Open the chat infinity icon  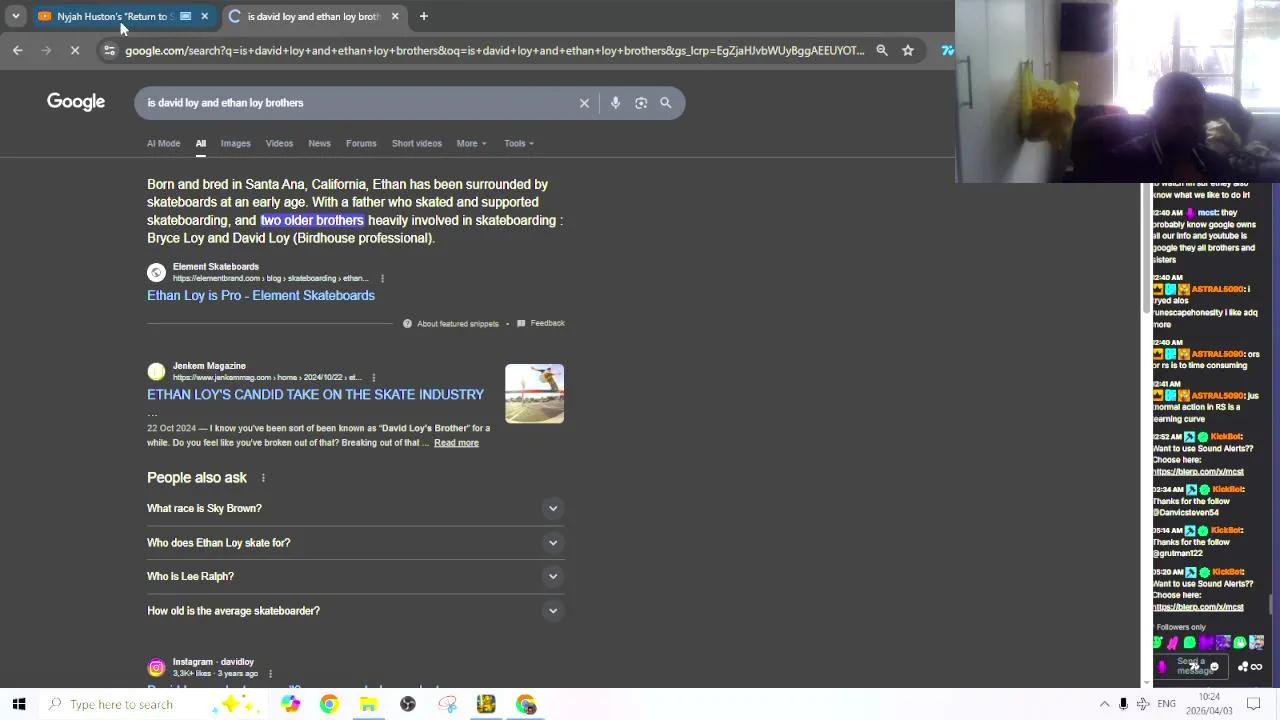(x=1255, y=667)
